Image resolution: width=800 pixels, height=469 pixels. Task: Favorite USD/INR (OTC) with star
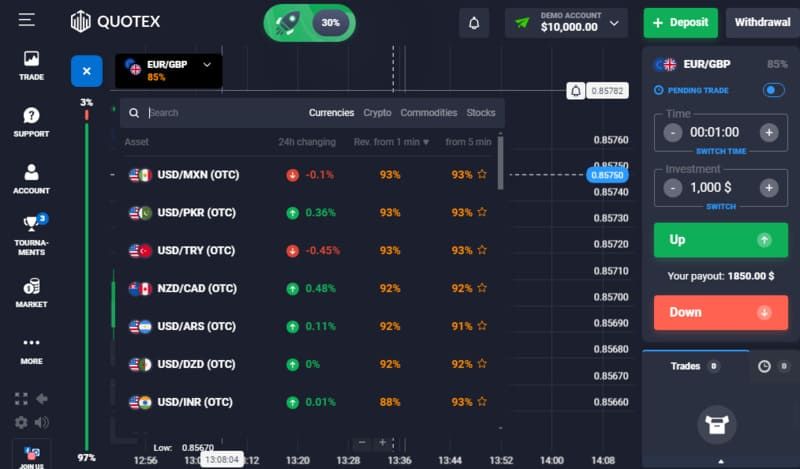[x=482, y=402]
